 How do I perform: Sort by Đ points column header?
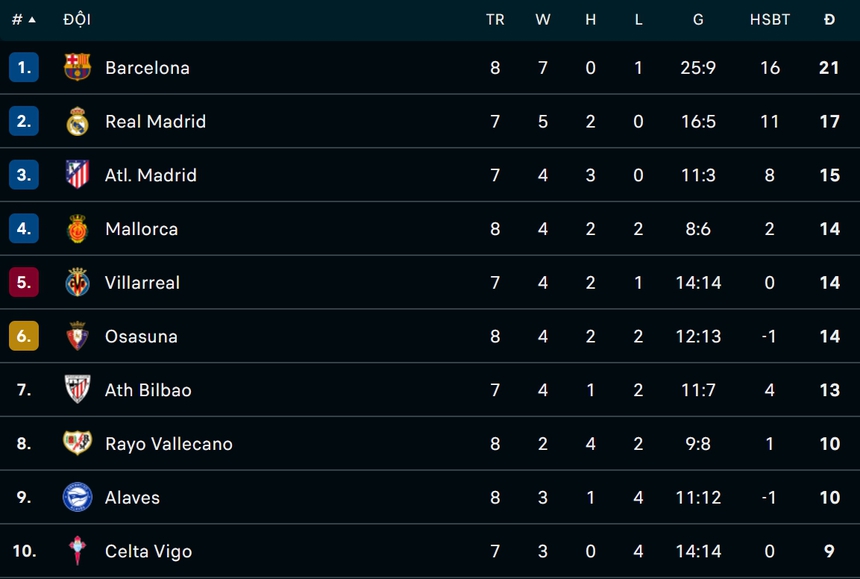829,20
